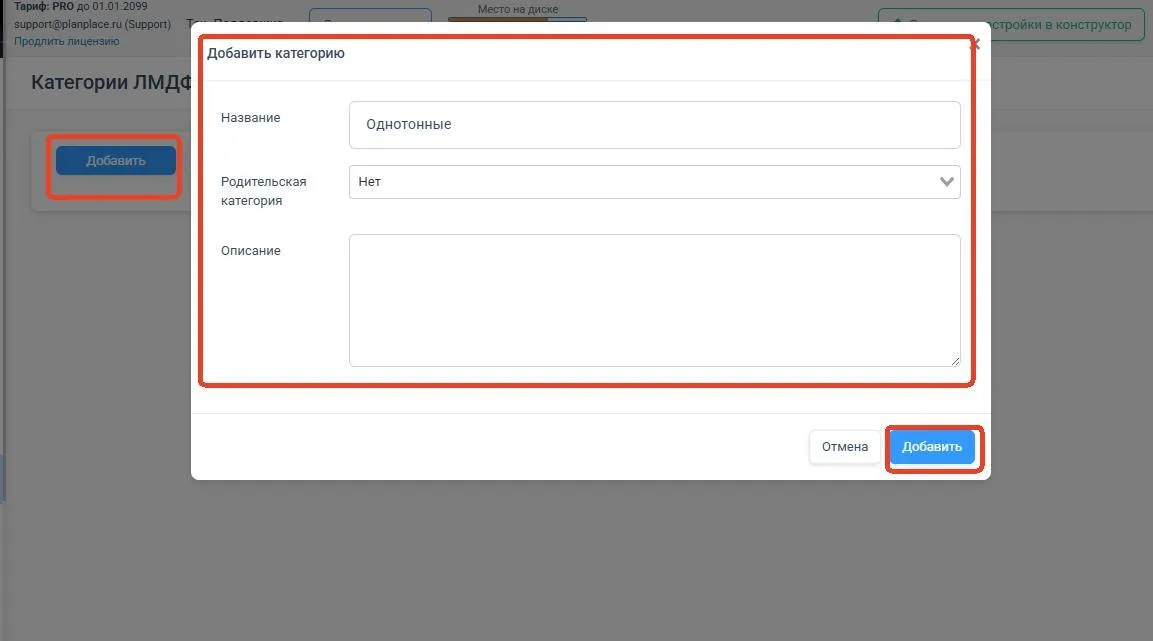Click the resize grip of the Описание textarea

click(x=954, y=360)
